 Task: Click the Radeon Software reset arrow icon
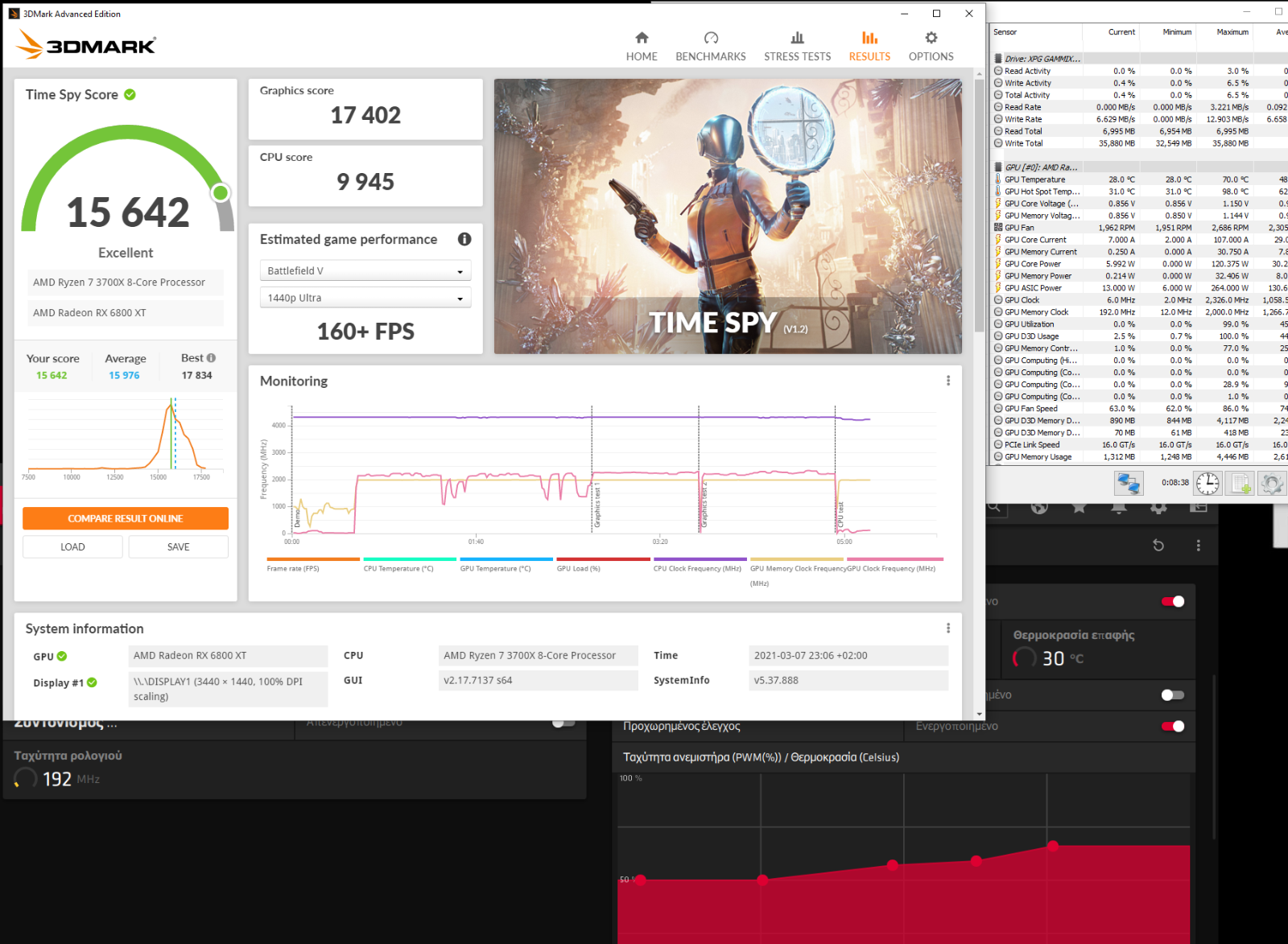pyautogui.click(x=1158, y=546)
